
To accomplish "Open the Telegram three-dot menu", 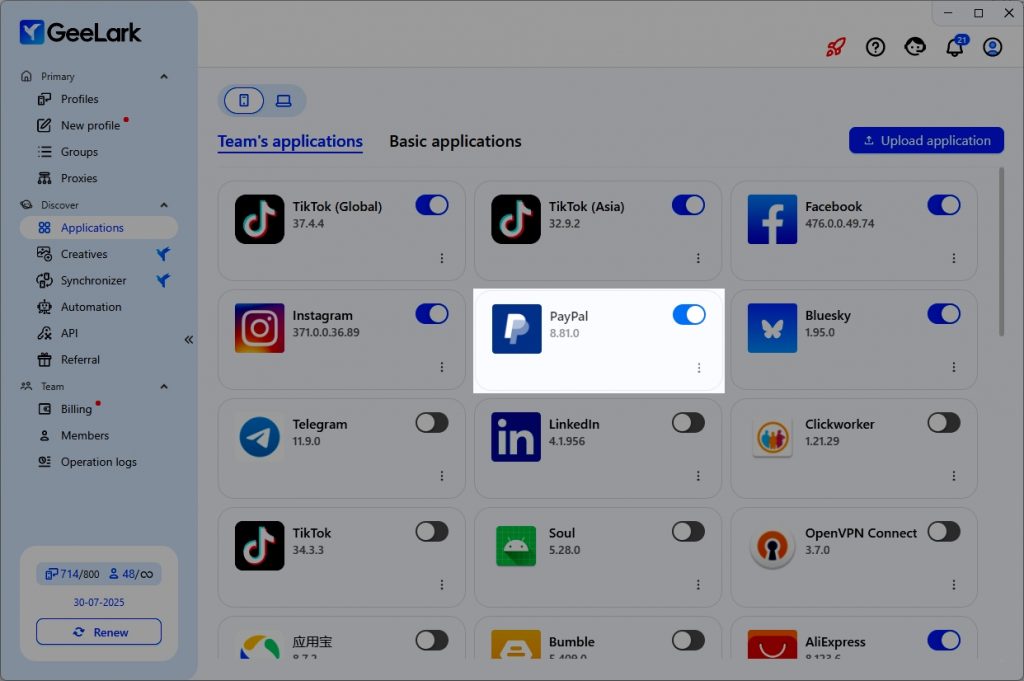I will (442, 476).
